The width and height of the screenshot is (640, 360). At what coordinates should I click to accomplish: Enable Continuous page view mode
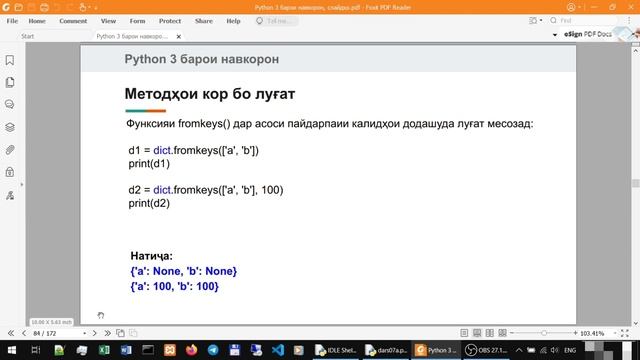[477, 333]
